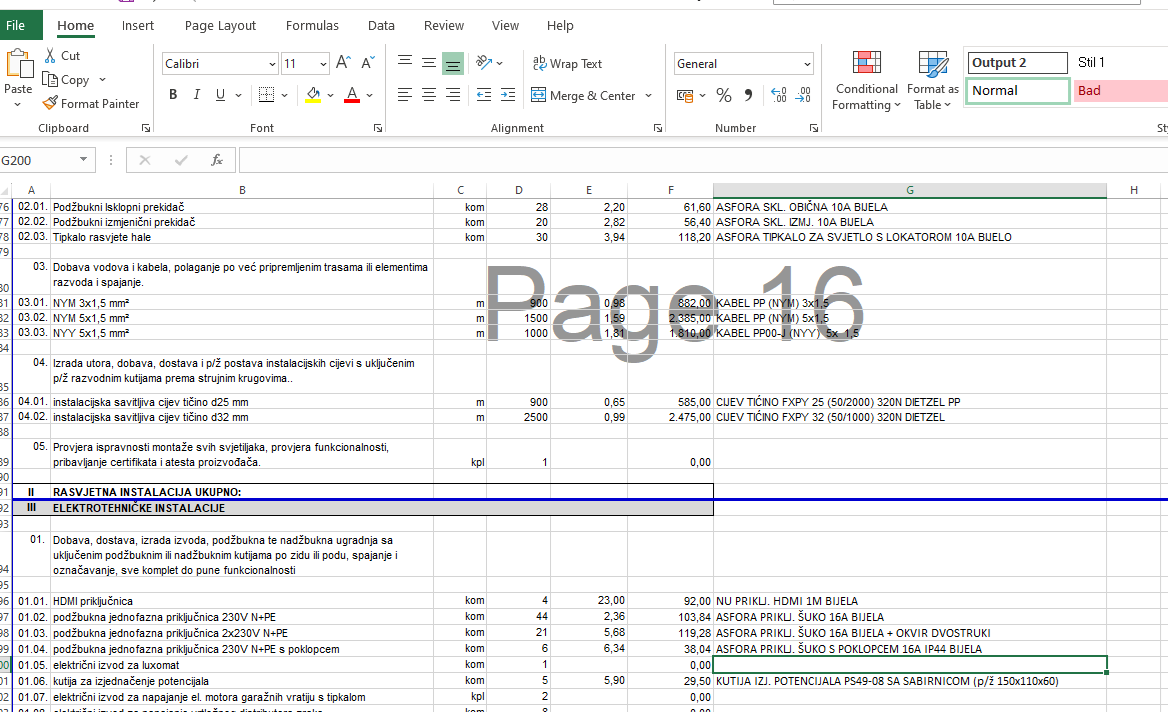
Task: Click the Center horizontal alignment icon
Action: (429, 95)
